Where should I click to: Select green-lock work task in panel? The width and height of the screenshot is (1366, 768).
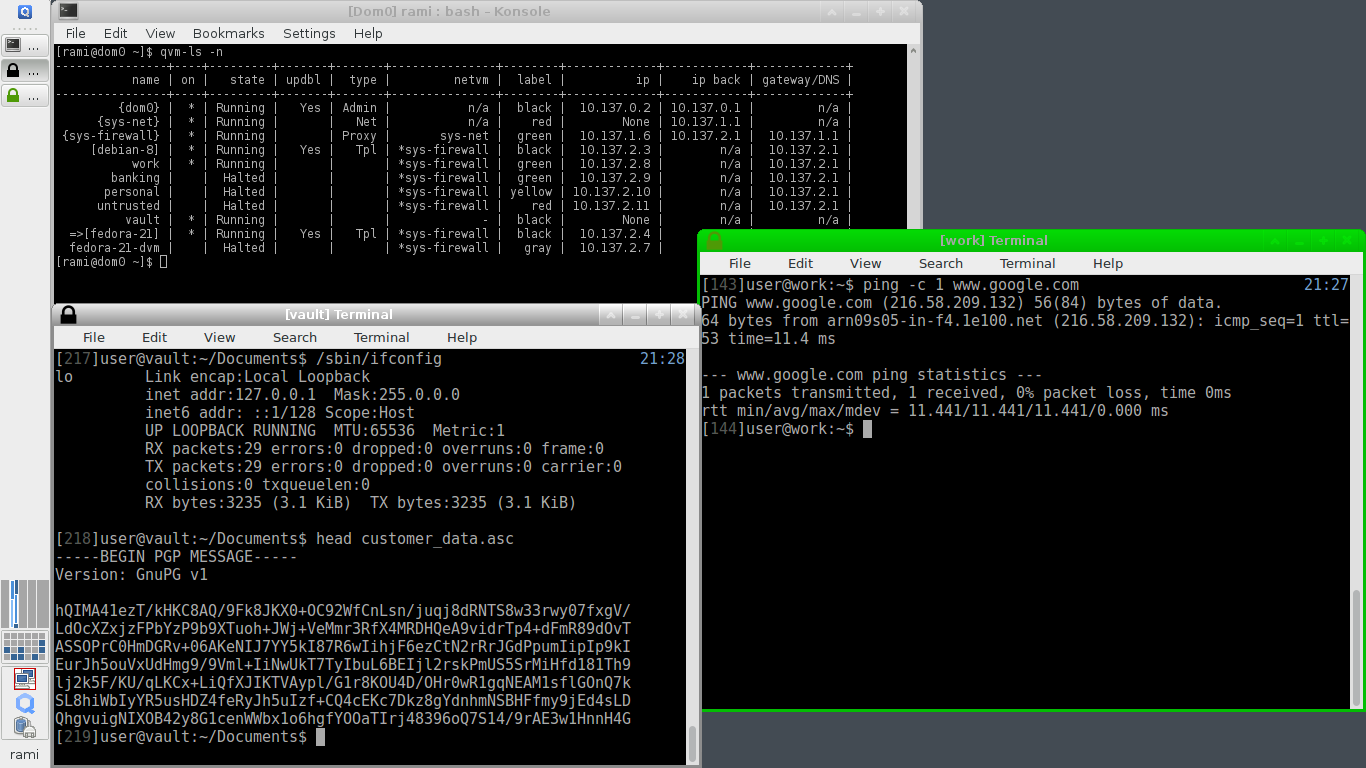pos(25,96)
